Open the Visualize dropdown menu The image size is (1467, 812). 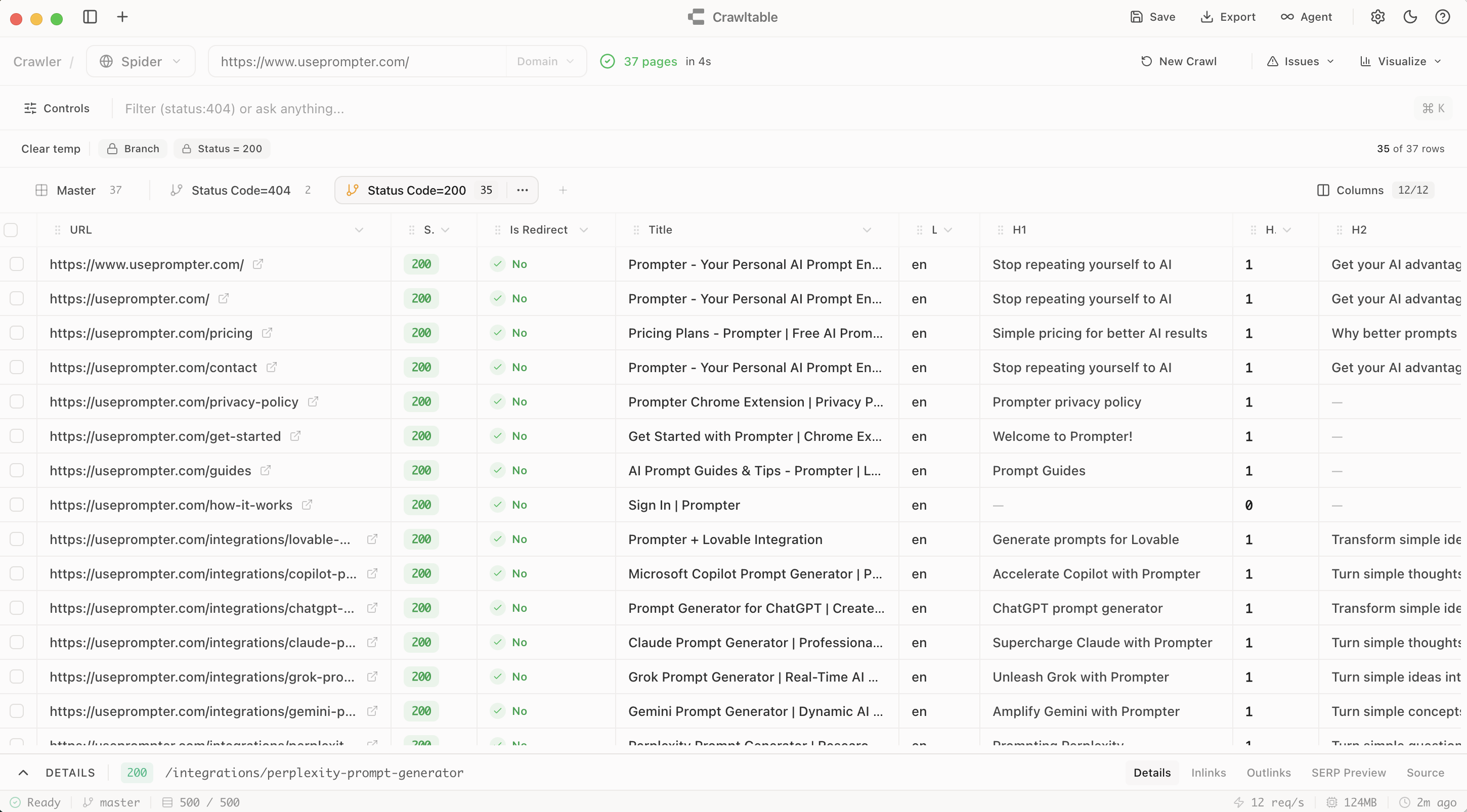[1400, 62]
